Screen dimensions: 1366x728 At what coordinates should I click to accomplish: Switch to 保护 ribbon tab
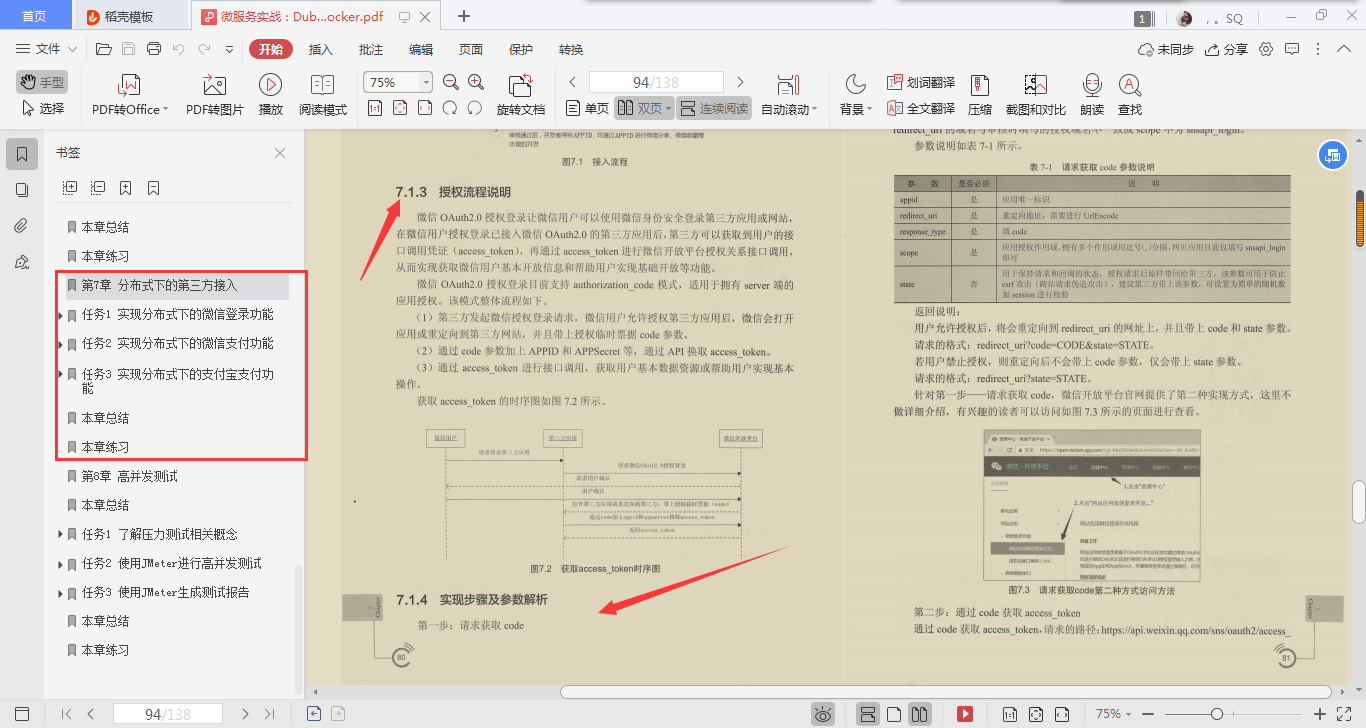coord(521,49)
